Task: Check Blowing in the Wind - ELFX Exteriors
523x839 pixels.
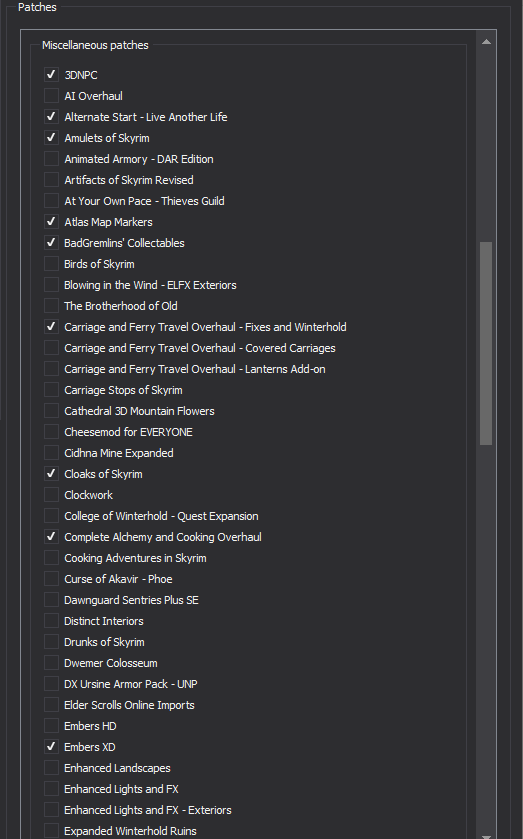Action: [51, 285]
